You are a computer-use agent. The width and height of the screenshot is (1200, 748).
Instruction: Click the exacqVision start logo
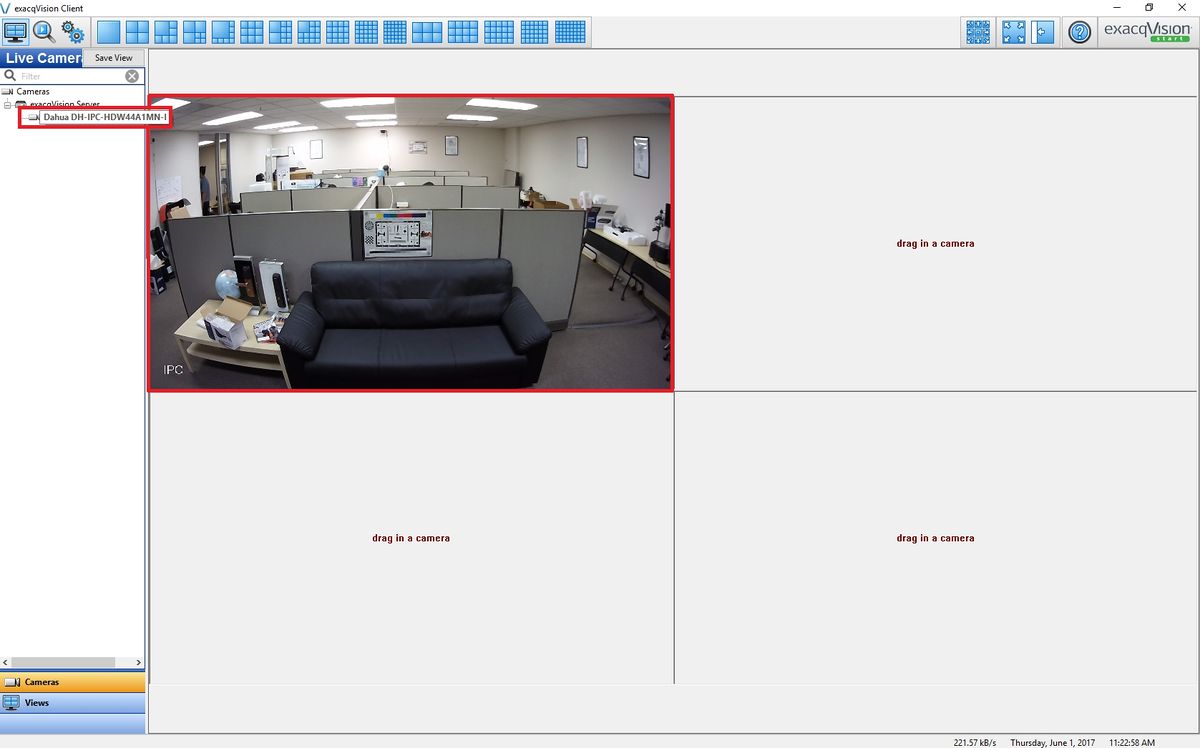pos(1146,32)
